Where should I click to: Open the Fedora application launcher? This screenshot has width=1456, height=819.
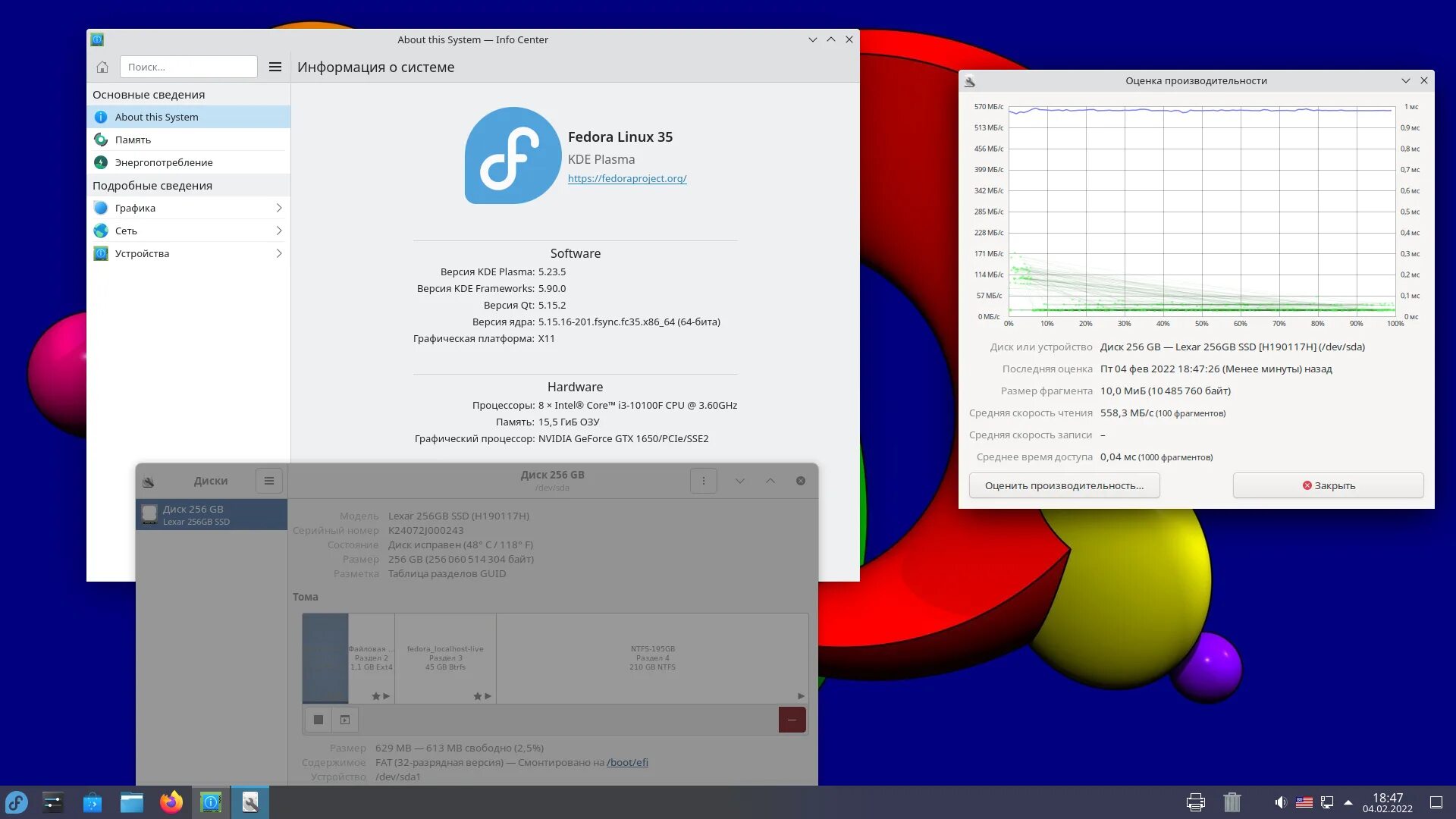pos(17,802)
